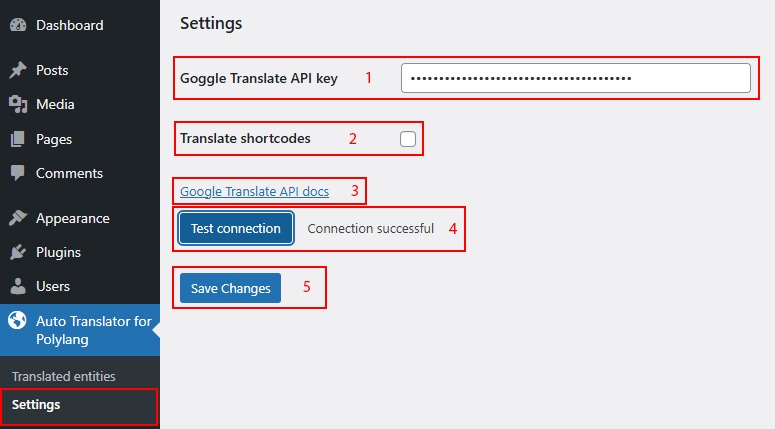
Task: Click the Pages document icon
Action: pyautogui.click(x=18, y=139)
